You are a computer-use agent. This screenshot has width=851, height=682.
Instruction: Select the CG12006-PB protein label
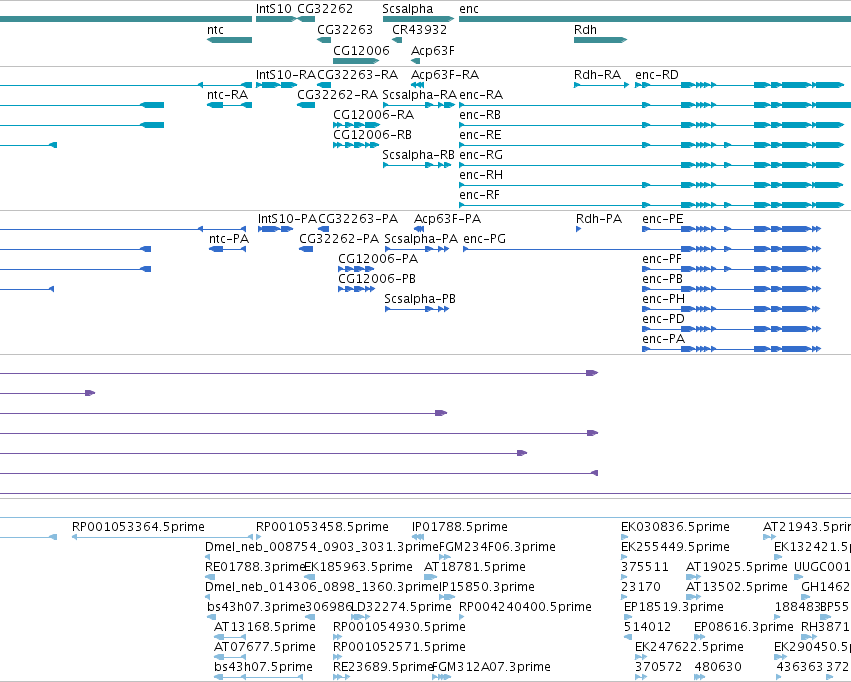tap(377, 279)
